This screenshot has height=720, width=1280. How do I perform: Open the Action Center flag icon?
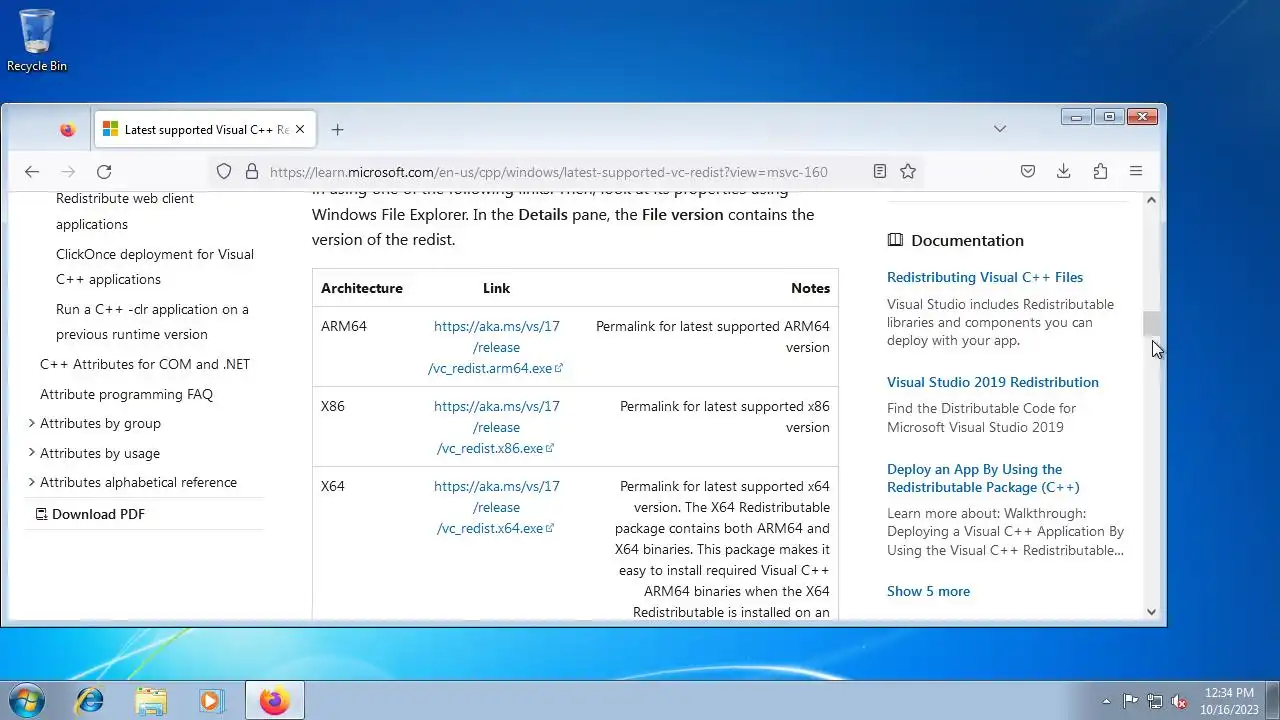pos(1130,701)
